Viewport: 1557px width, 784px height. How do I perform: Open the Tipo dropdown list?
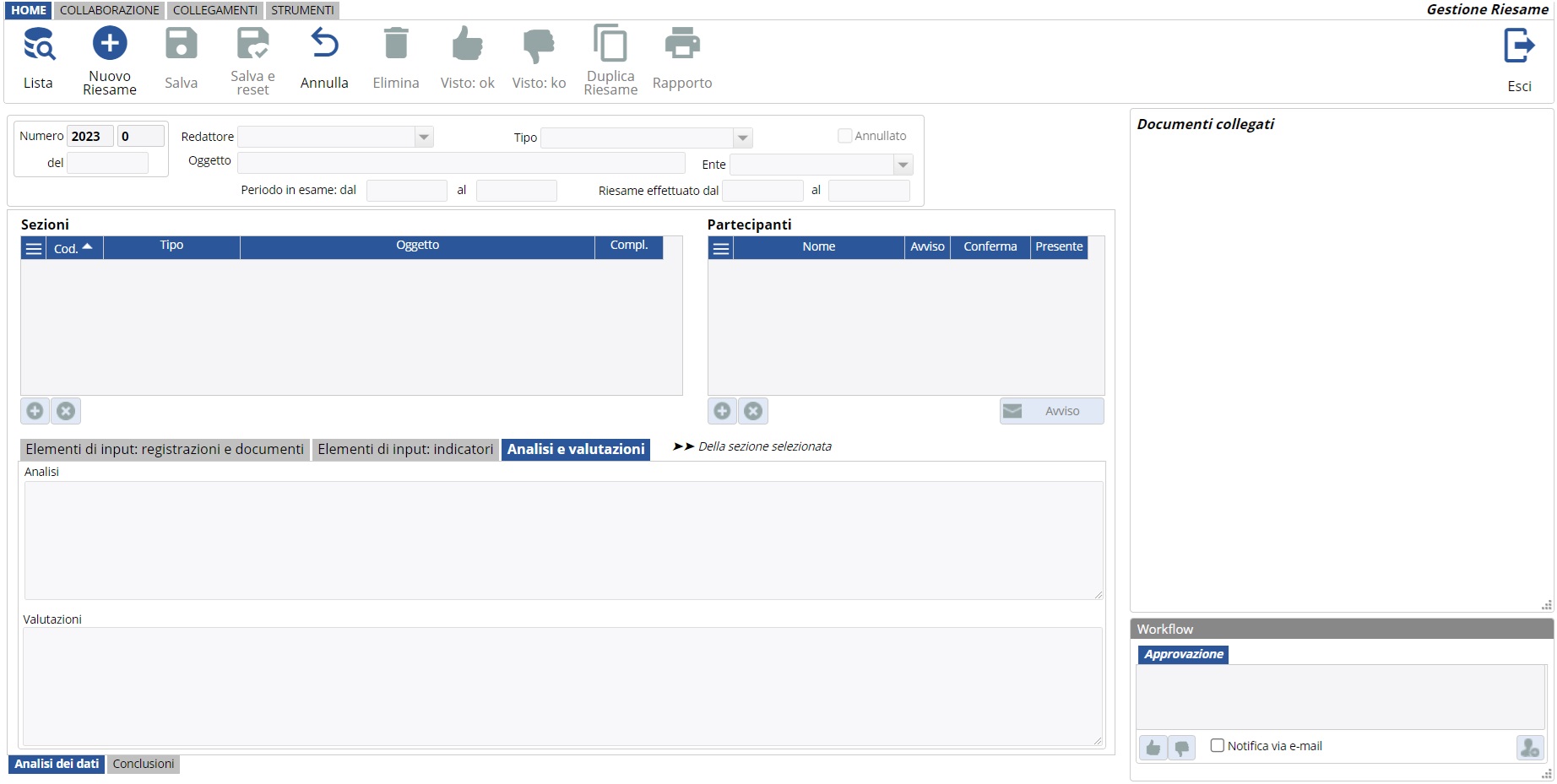(x=742, y=138)
